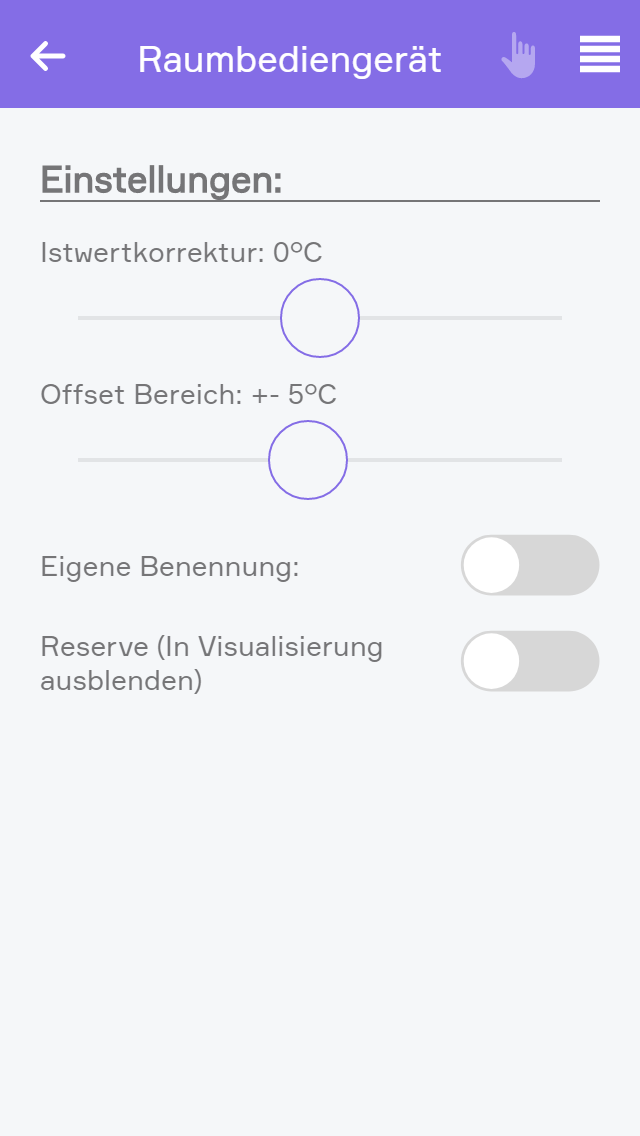Click the Offset Bereich: +- 5°C label
This screenshot has height=1136, width=640.
(x=188, y=395)
